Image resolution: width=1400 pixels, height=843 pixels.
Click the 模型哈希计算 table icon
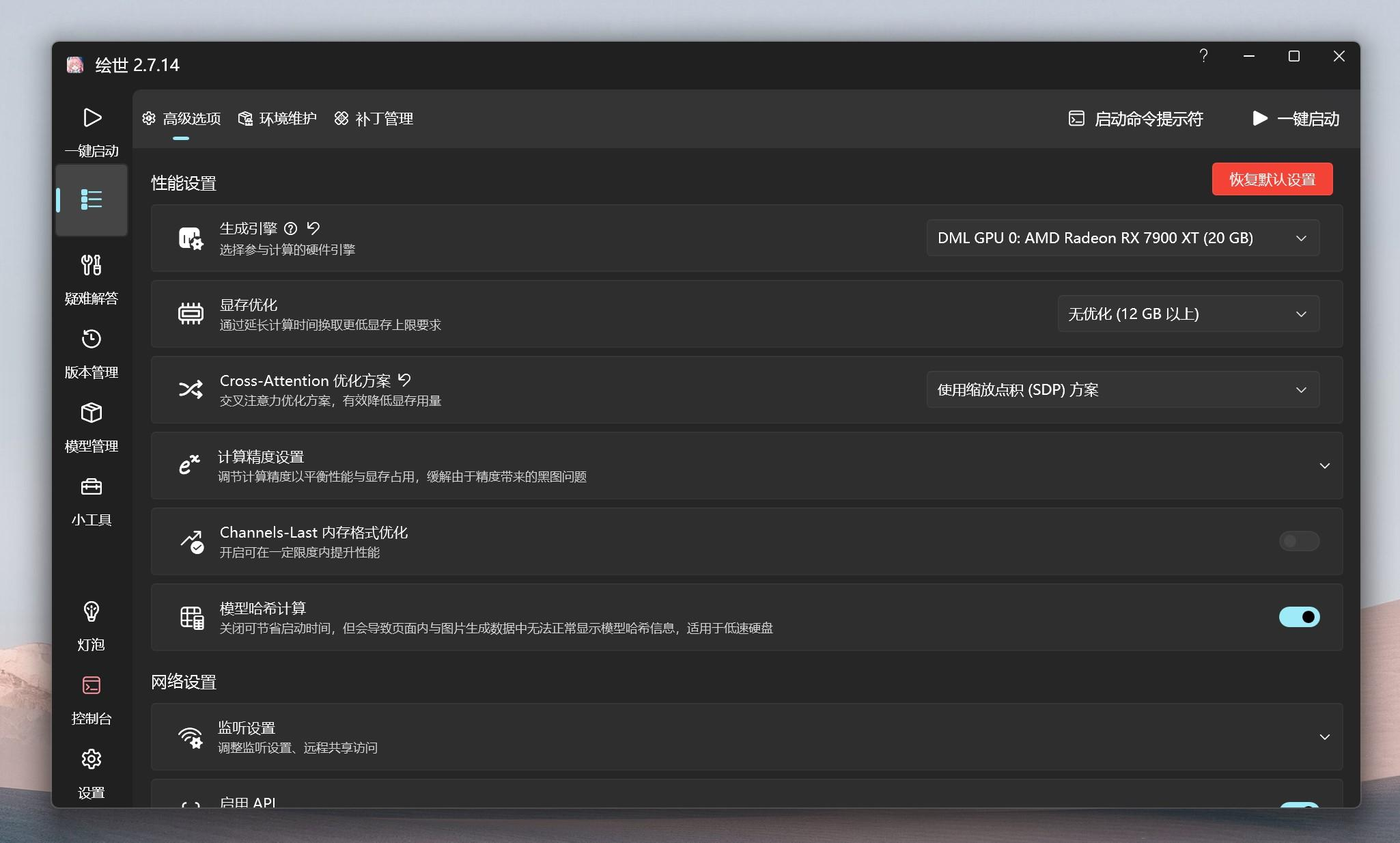point(192,618)
